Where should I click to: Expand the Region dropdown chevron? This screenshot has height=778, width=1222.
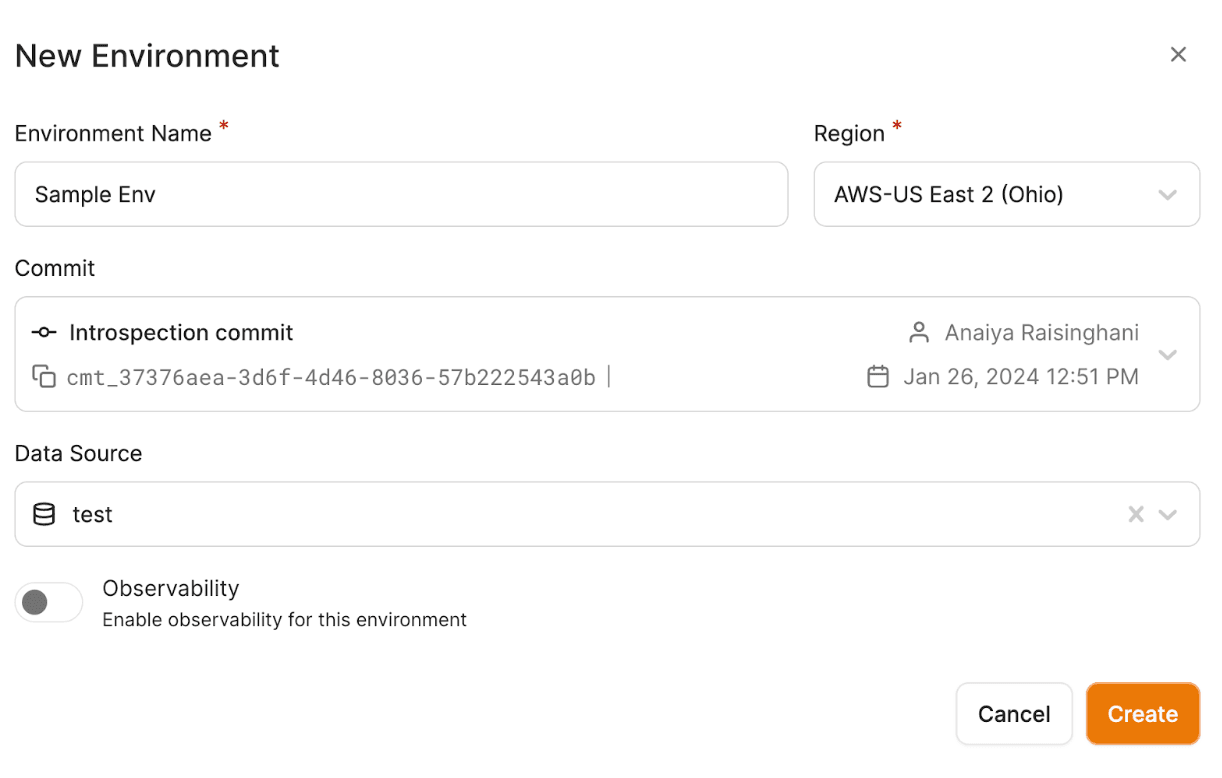click(x=1167, y=195)
